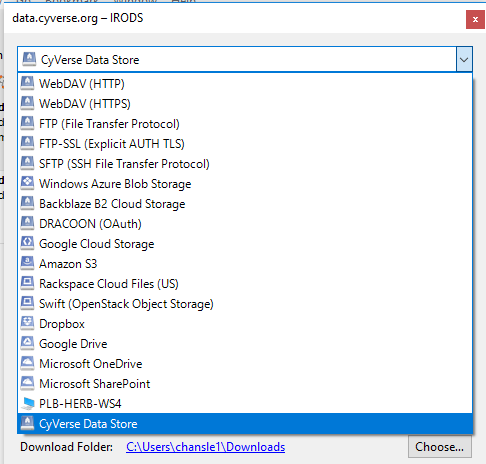Select WebDAV (HTTP) from the list
The image size is (486, 464).
(245, 83)
